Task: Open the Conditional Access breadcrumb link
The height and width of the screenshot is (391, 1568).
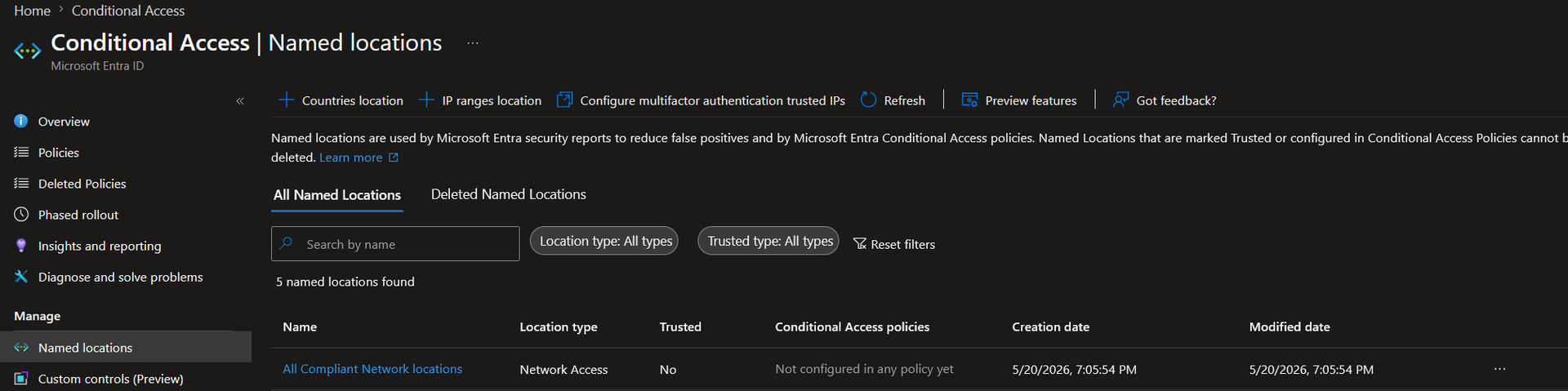Action: click(128, 11)
